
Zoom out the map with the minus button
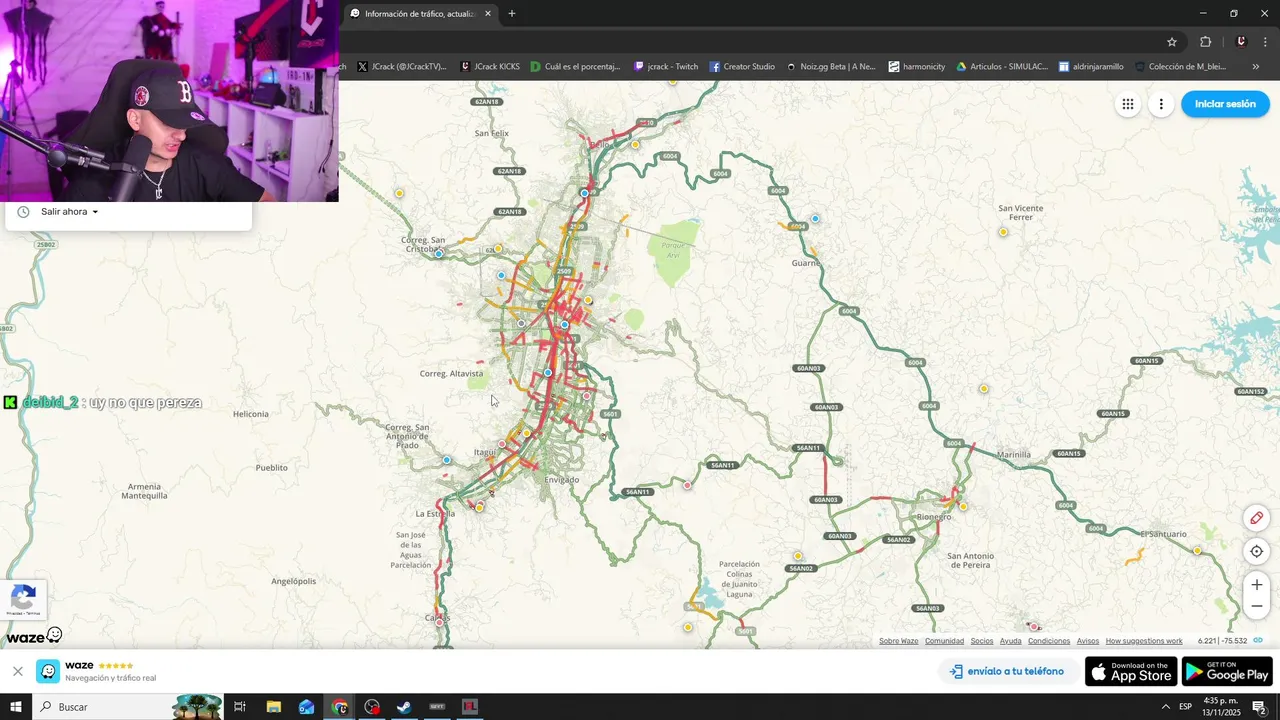(x=1257, y=606)
